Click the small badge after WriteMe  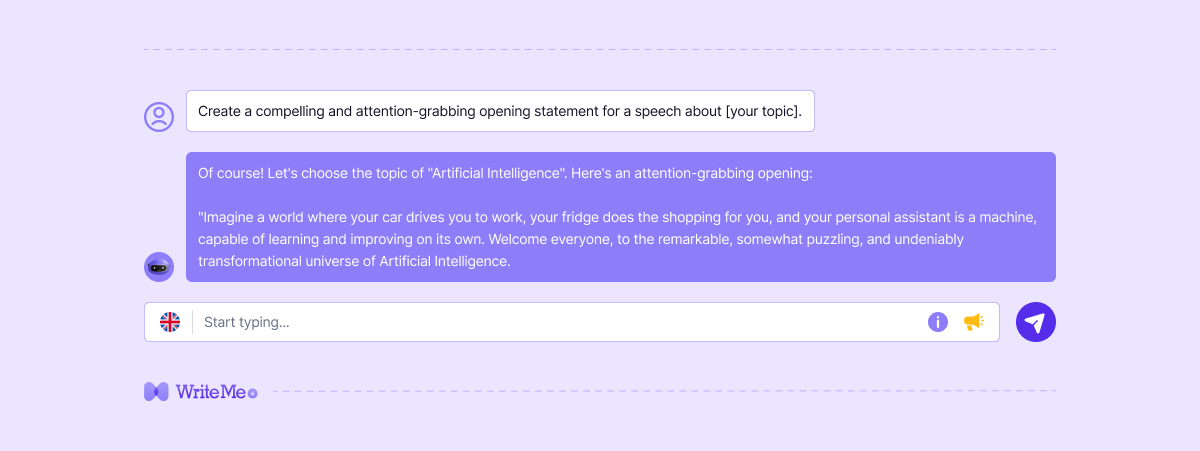click(253, 394)
